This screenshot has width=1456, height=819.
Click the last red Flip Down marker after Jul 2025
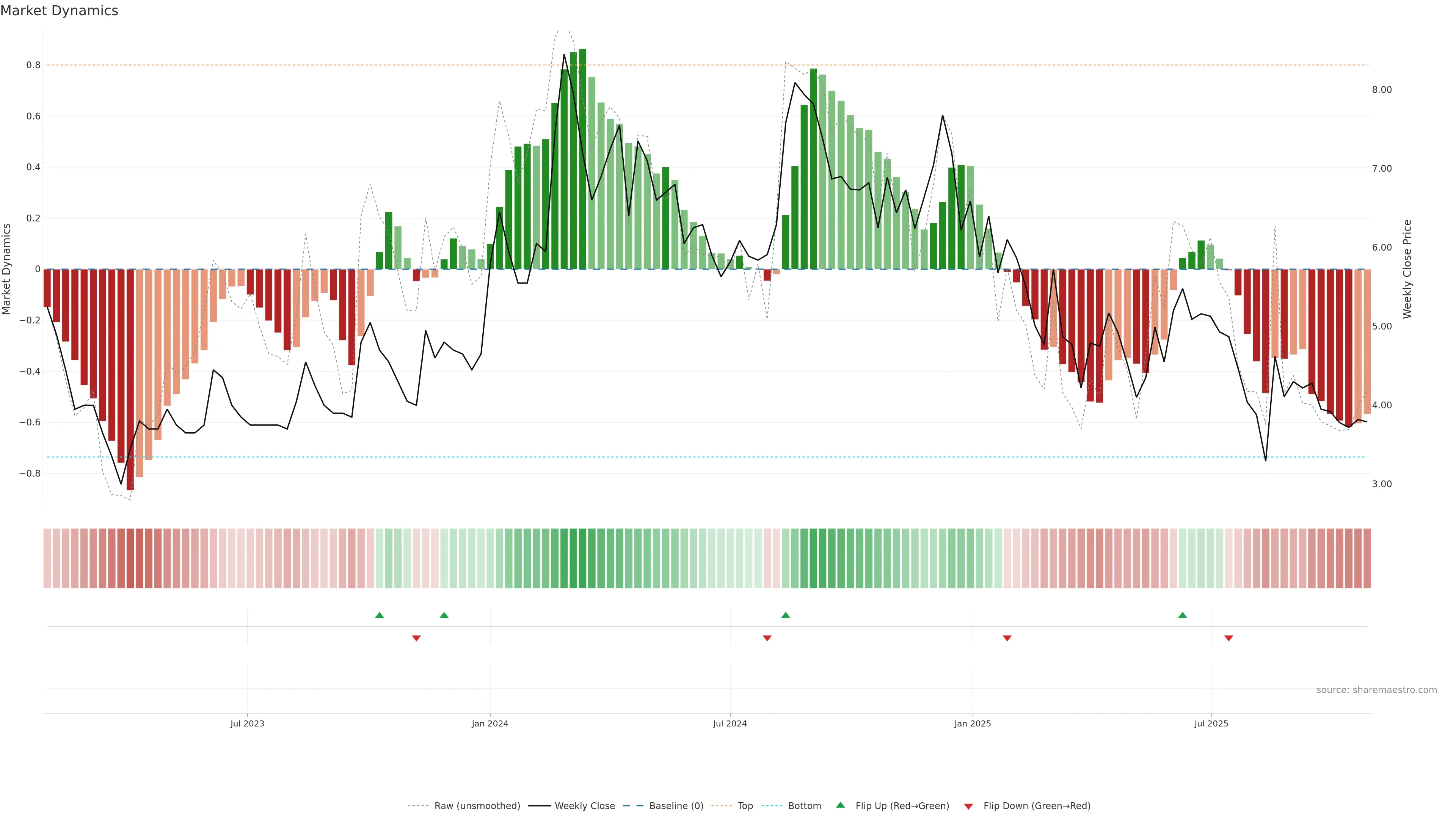pyautogui.click(x=1229, y=638)
